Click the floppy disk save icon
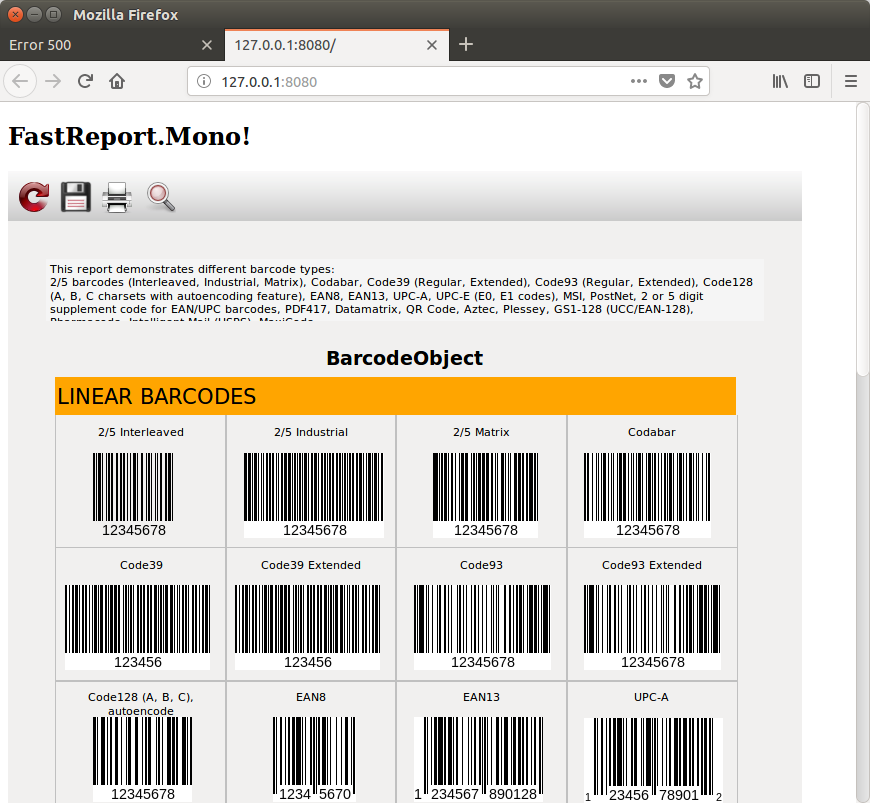This screenshot has width=870, height=803. pyautogui.click(x=75, y=197)
